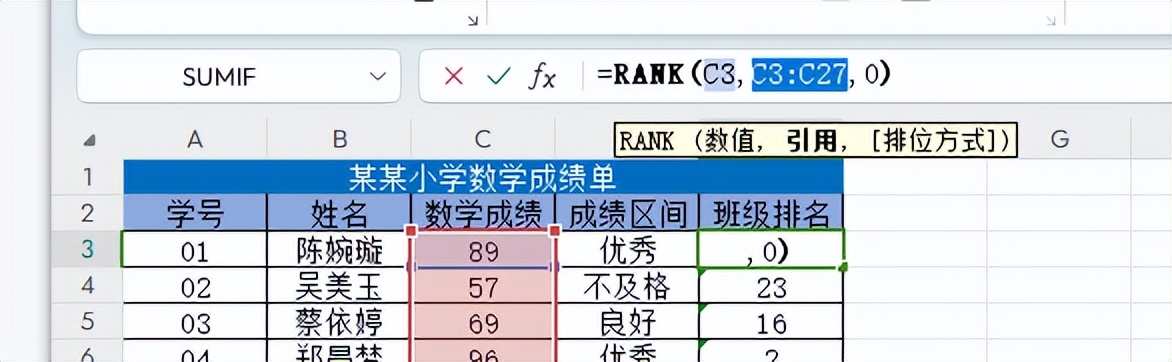This screenshot has height=362, width=1172.
Task: Click the 成绩区间 header cell
Action: pos(627,213)
